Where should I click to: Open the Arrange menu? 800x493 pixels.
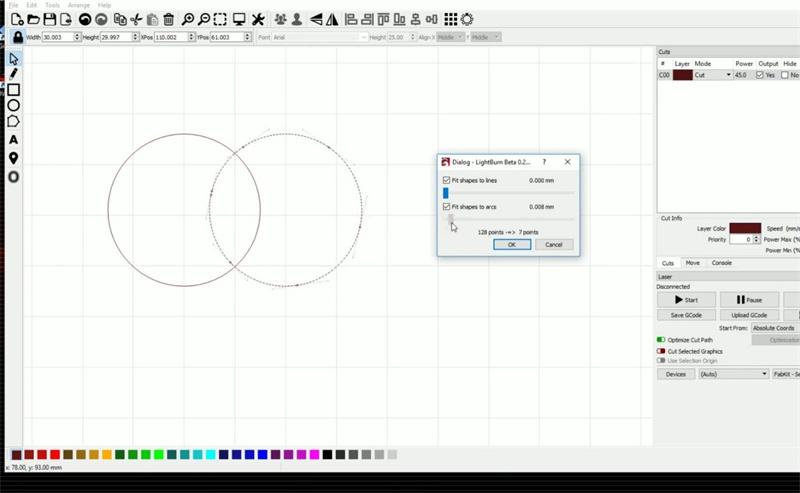79,5
